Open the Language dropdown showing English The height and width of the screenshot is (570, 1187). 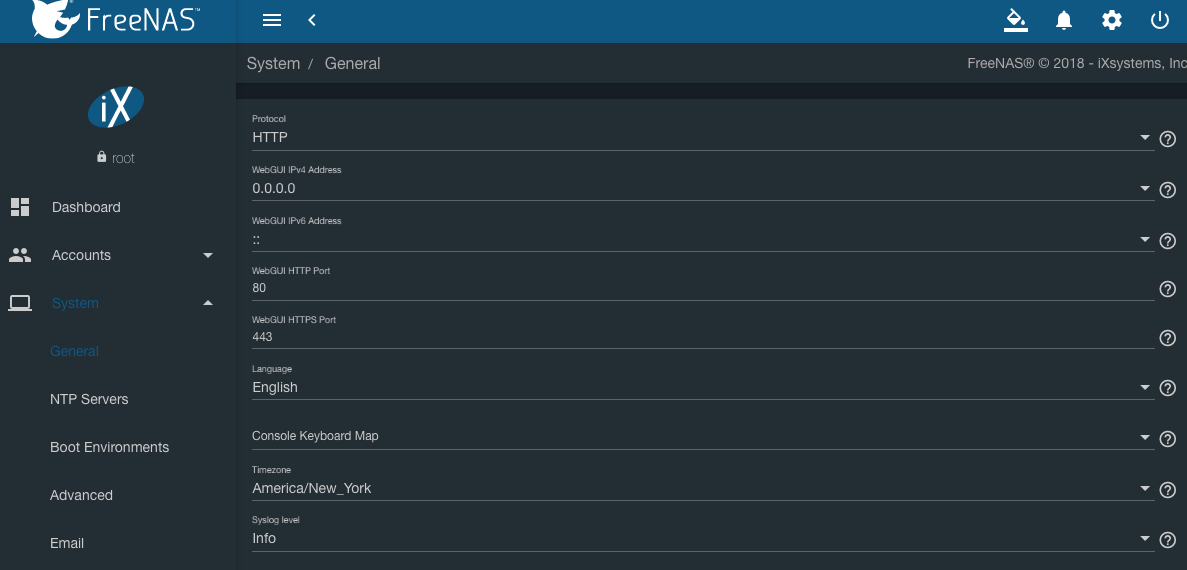700,388
